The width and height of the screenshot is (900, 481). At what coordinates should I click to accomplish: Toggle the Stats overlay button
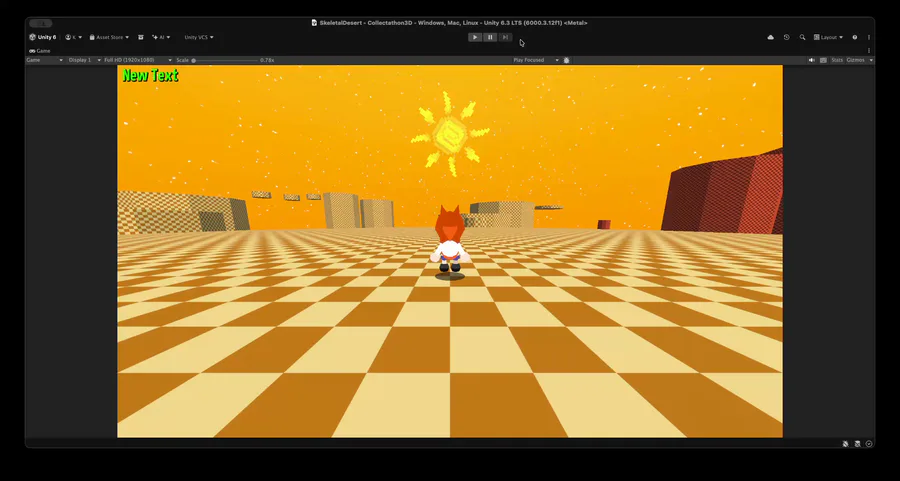click(x=837, y=60)
